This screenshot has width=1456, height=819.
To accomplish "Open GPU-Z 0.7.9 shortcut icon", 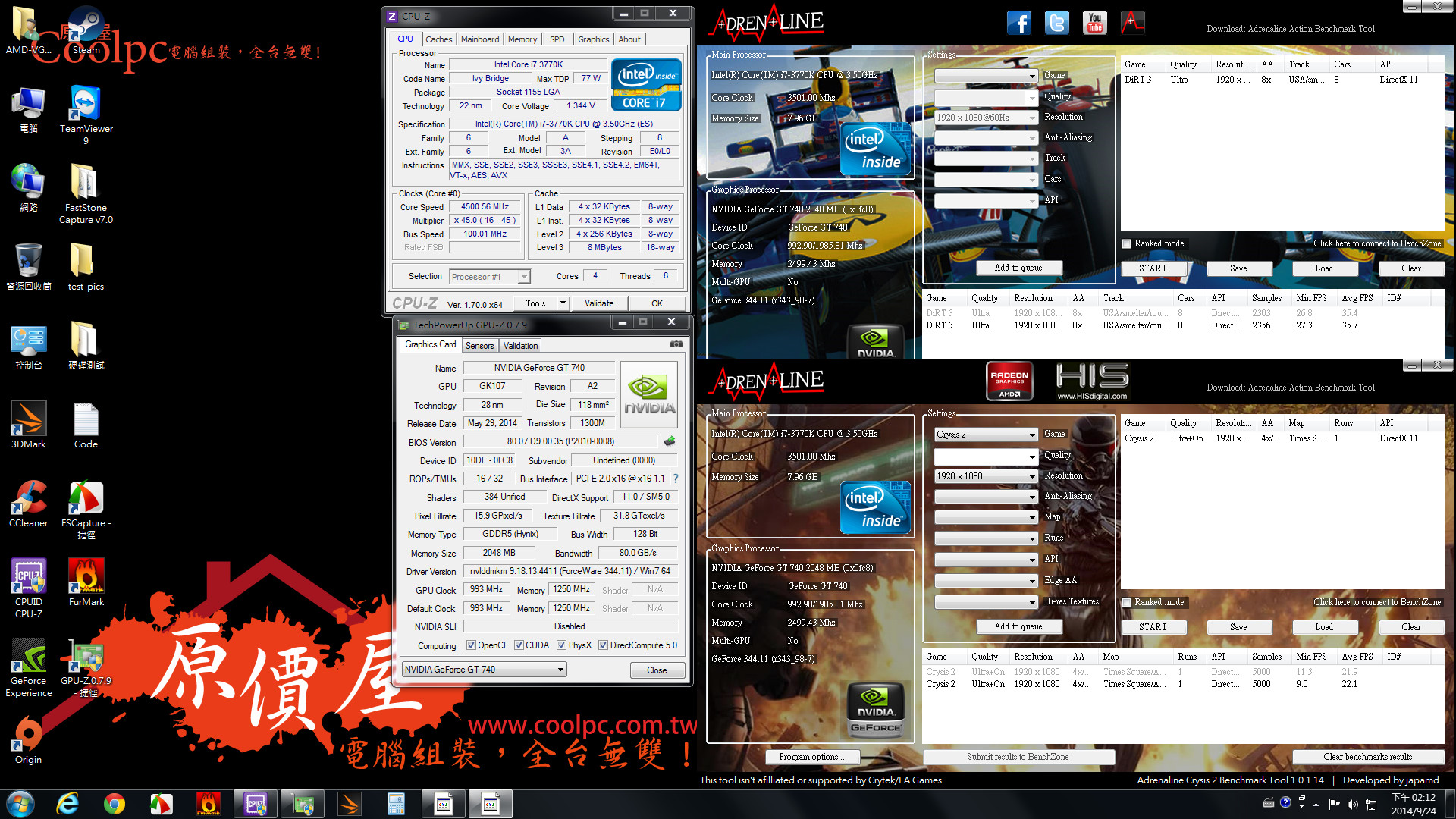I will point(86,667).
